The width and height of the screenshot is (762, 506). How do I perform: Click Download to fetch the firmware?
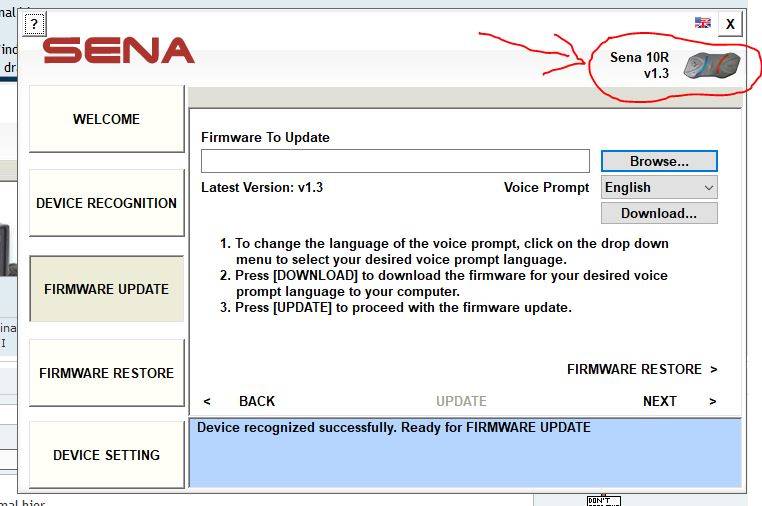pyautogui.click(x=658, y=213)
